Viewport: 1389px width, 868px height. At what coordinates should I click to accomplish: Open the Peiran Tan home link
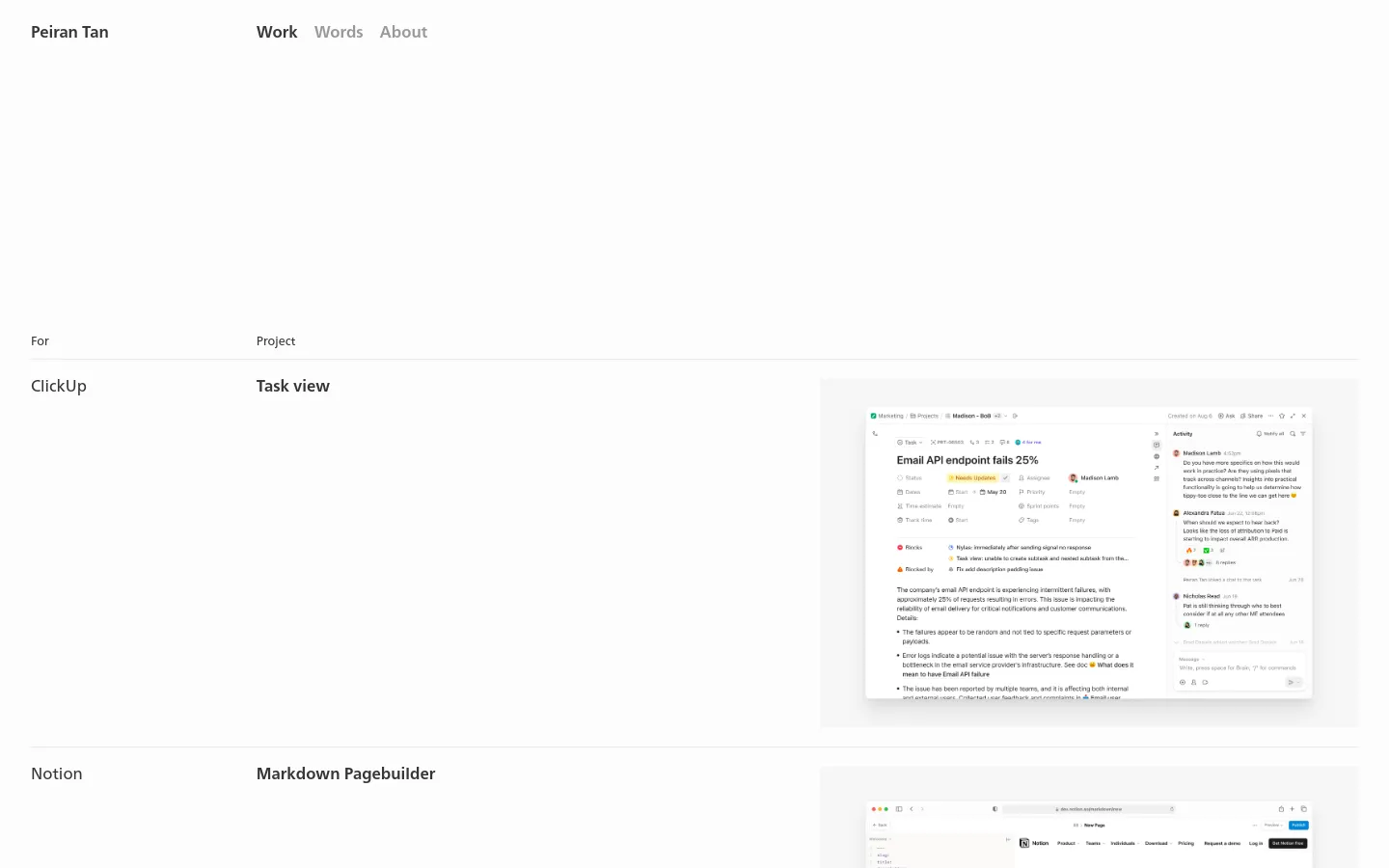coord(69,32)
